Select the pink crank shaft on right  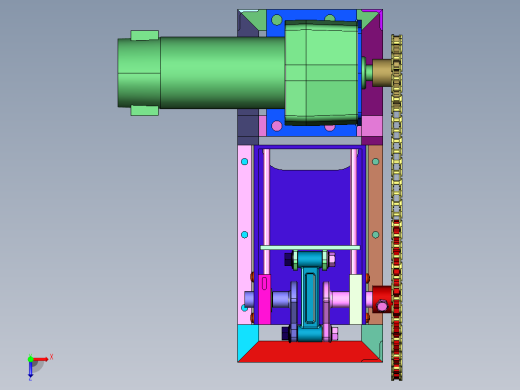pyautogui.click(x=340, y=299)
